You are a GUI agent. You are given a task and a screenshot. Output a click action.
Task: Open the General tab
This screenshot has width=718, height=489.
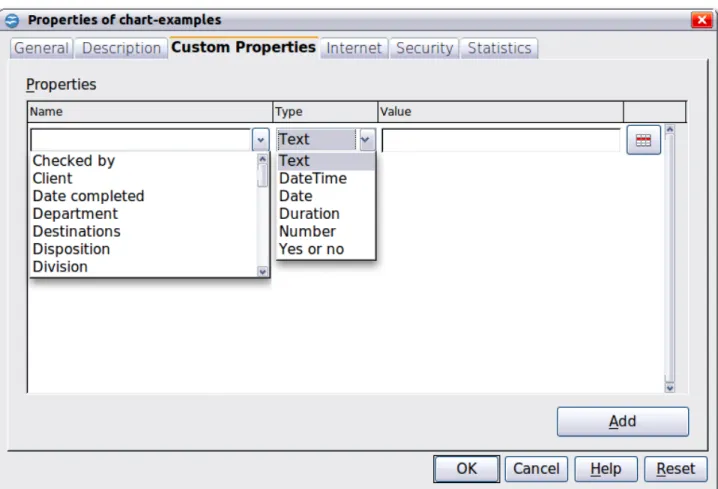[41, 48]
